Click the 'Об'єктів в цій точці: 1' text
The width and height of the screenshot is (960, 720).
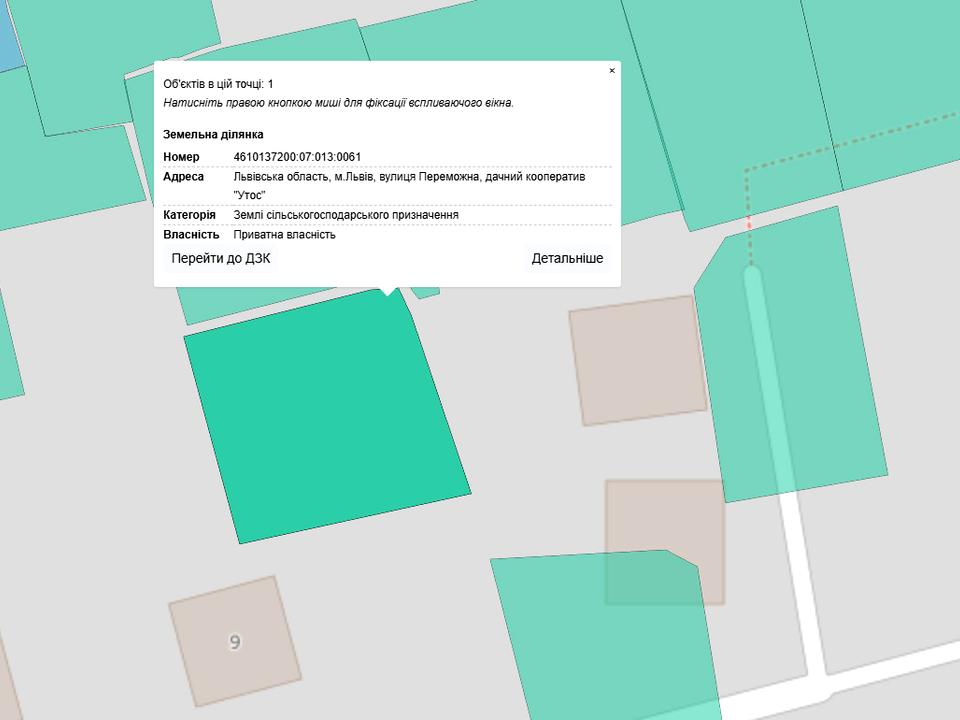coord(218,84)
